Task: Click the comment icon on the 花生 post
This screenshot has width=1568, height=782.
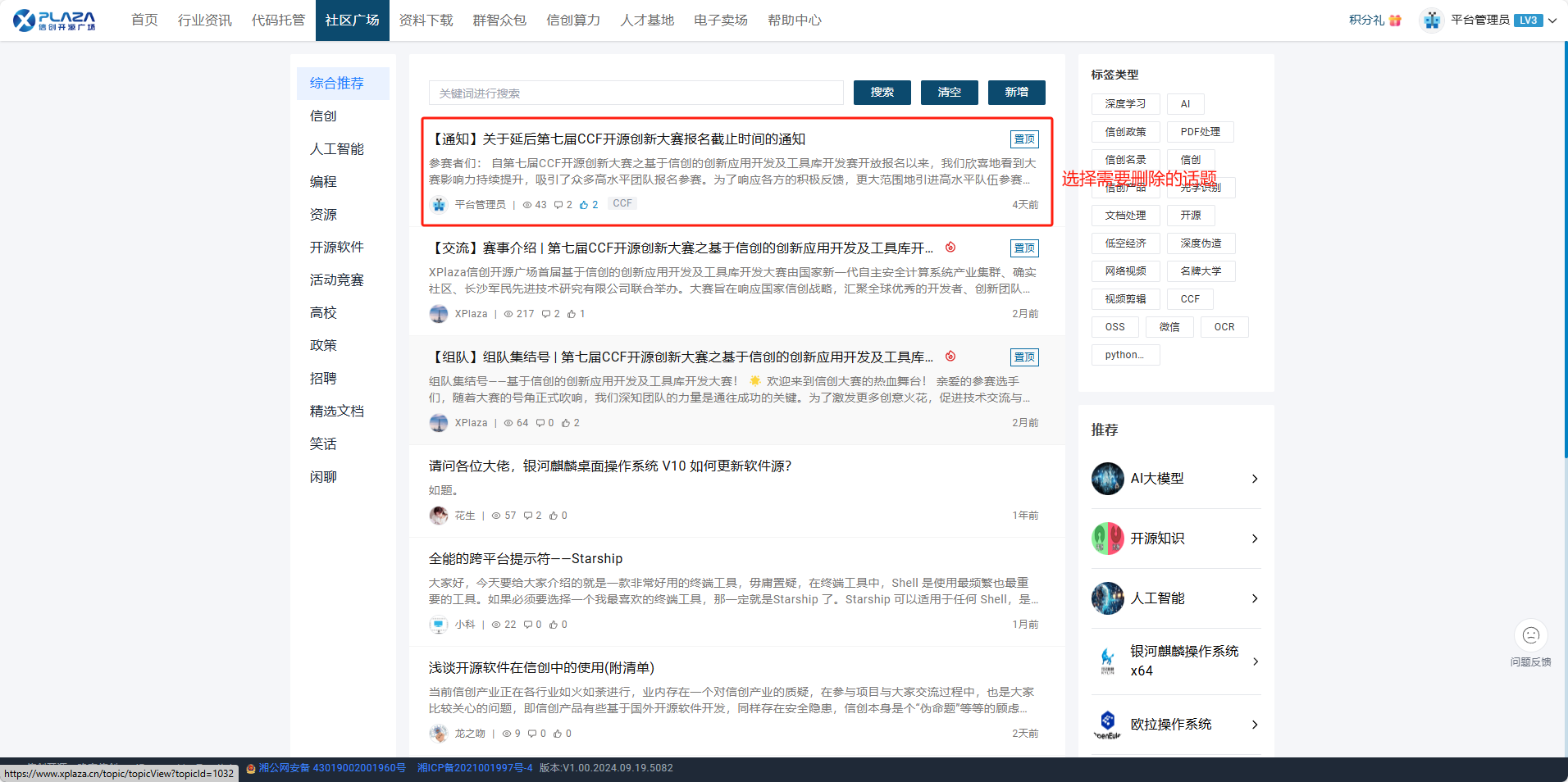Action: coord(528,516)
